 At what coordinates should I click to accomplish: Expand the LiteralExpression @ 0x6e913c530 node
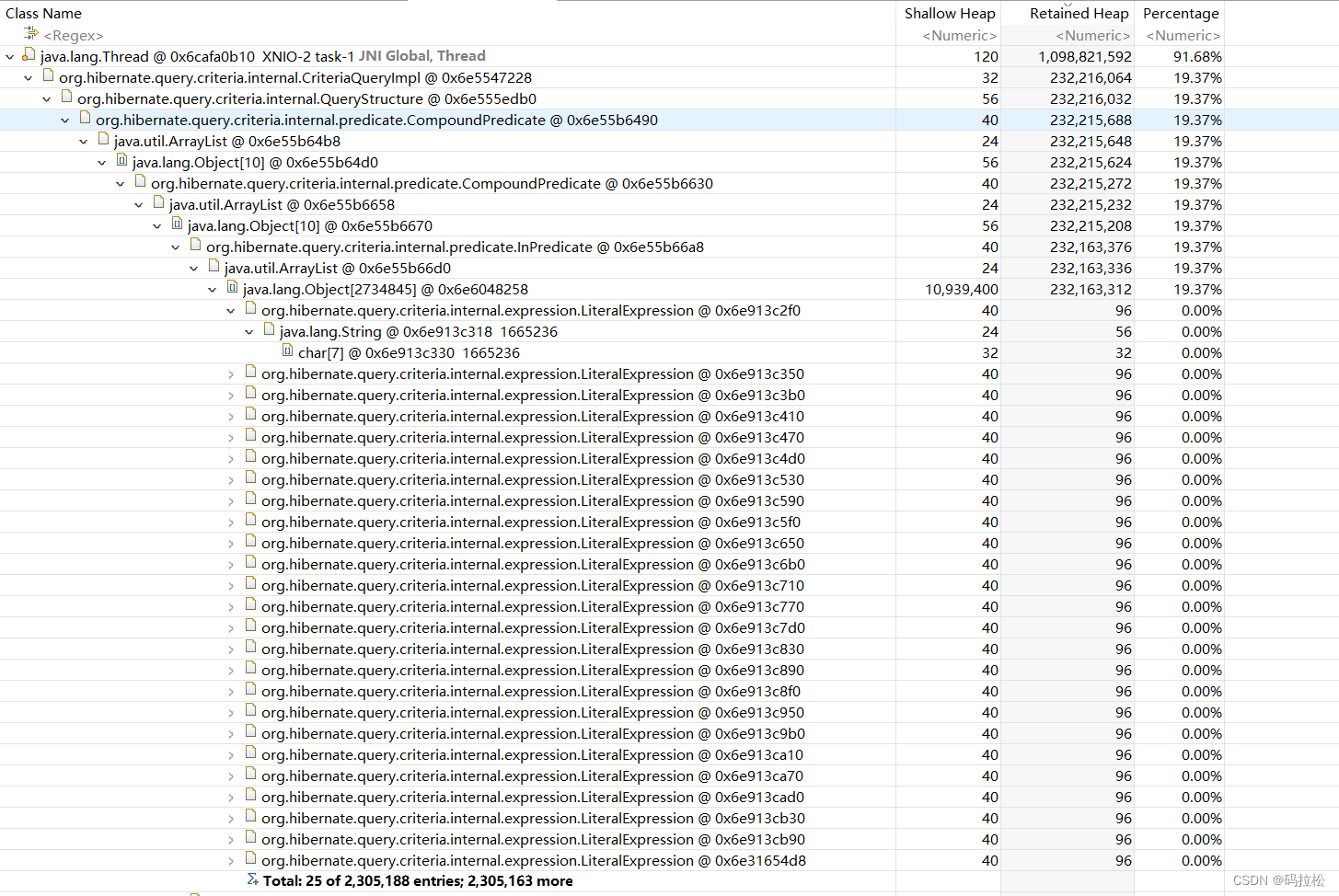(231, 480)
